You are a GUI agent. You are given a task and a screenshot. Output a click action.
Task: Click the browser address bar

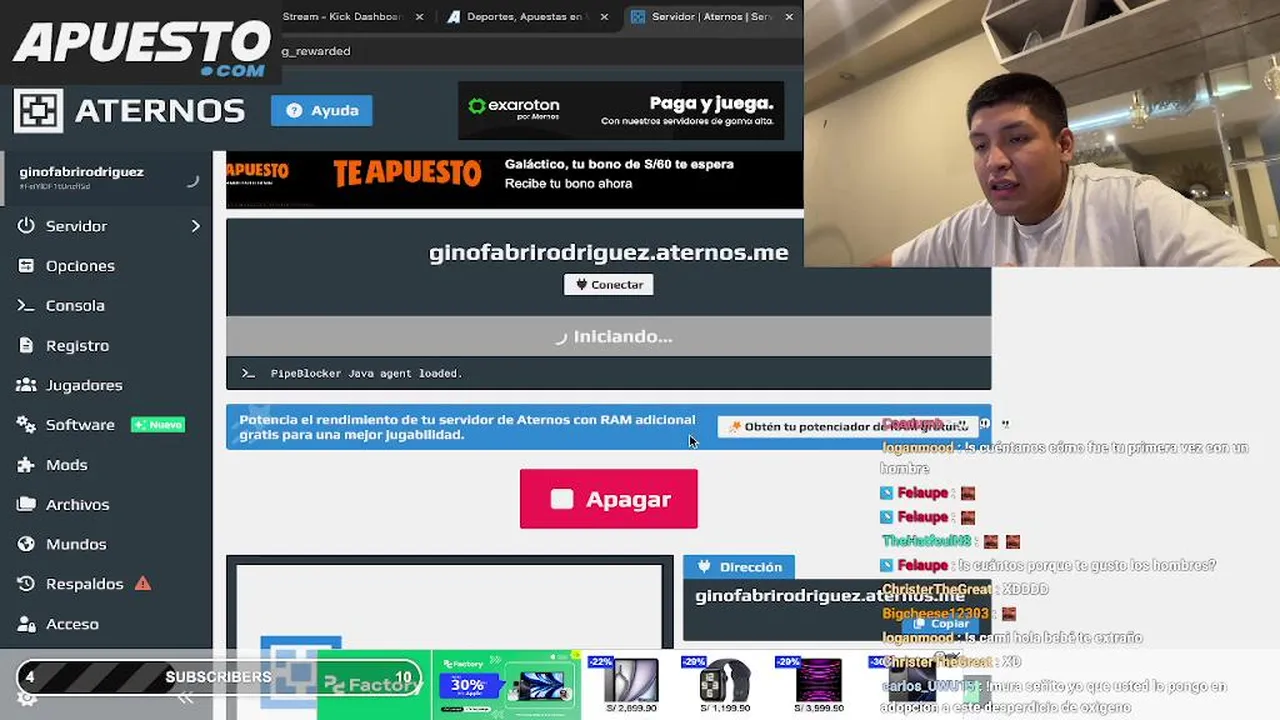pos(540,51)
